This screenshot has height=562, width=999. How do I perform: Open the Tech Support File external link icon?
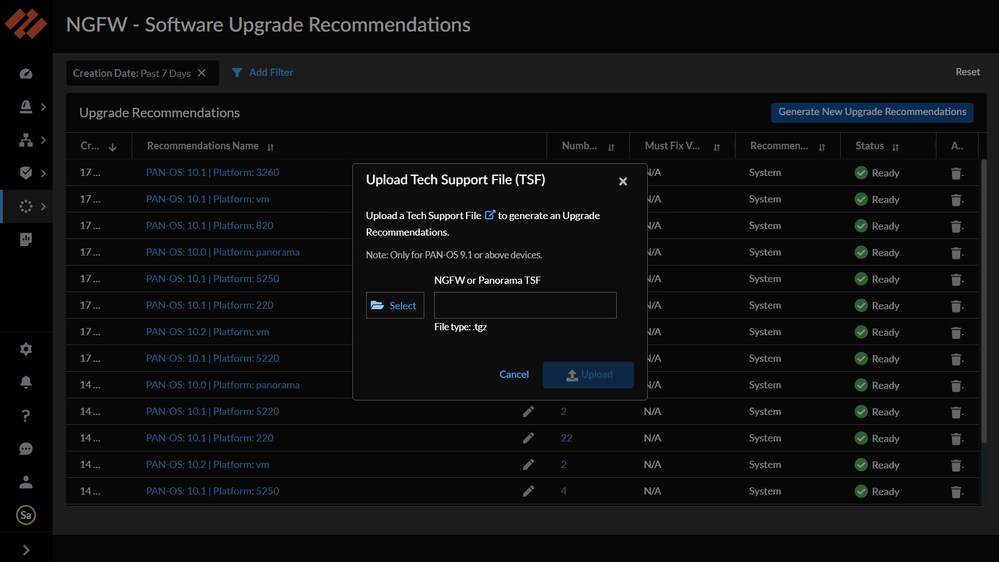490,215
